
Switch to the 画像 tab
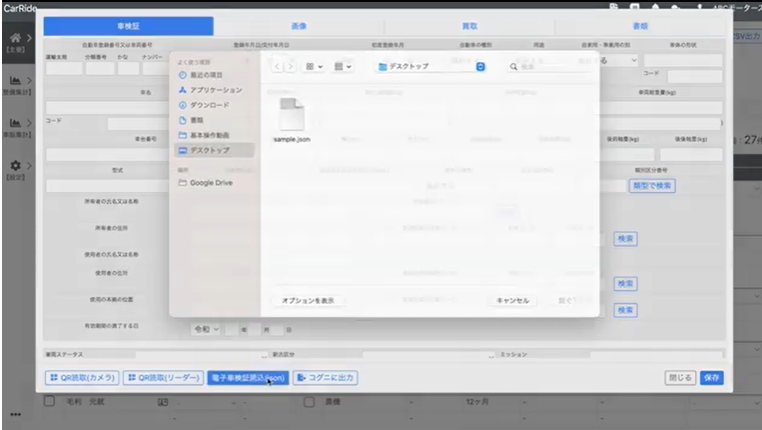pos(298,26)
